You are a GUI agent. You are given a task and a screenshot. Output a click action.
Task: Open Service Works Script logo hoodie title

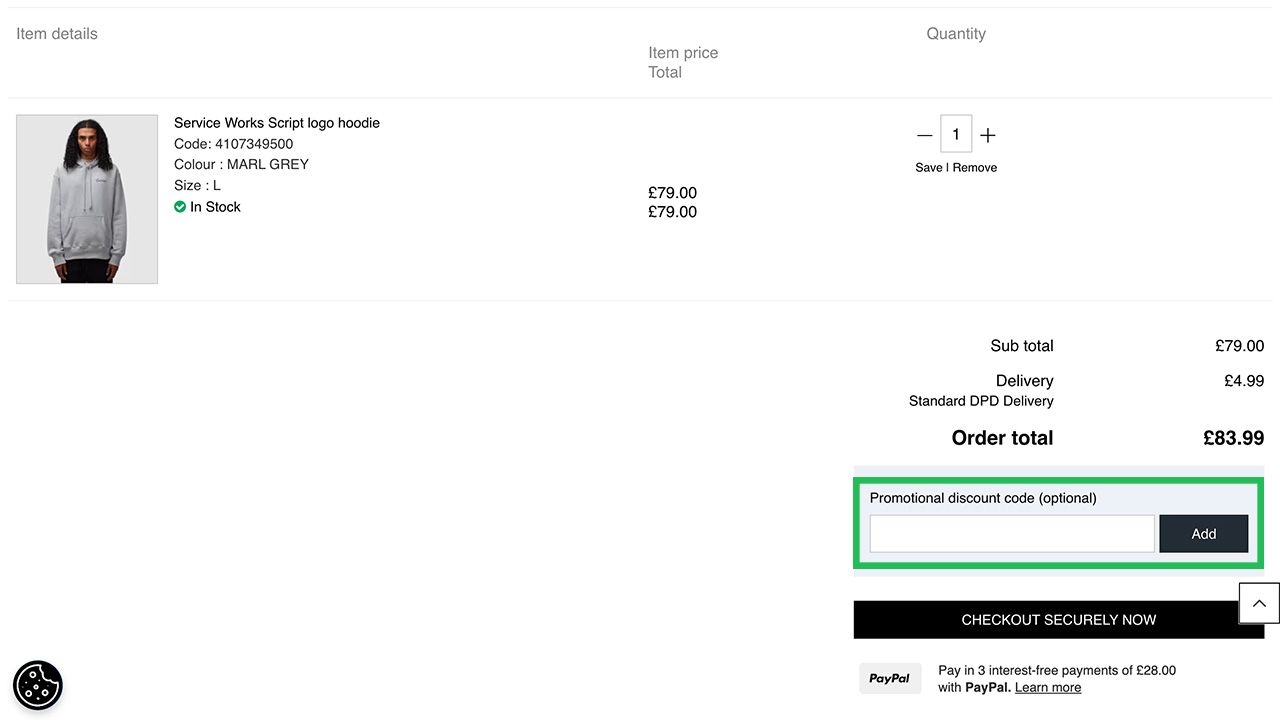[277, 123]
